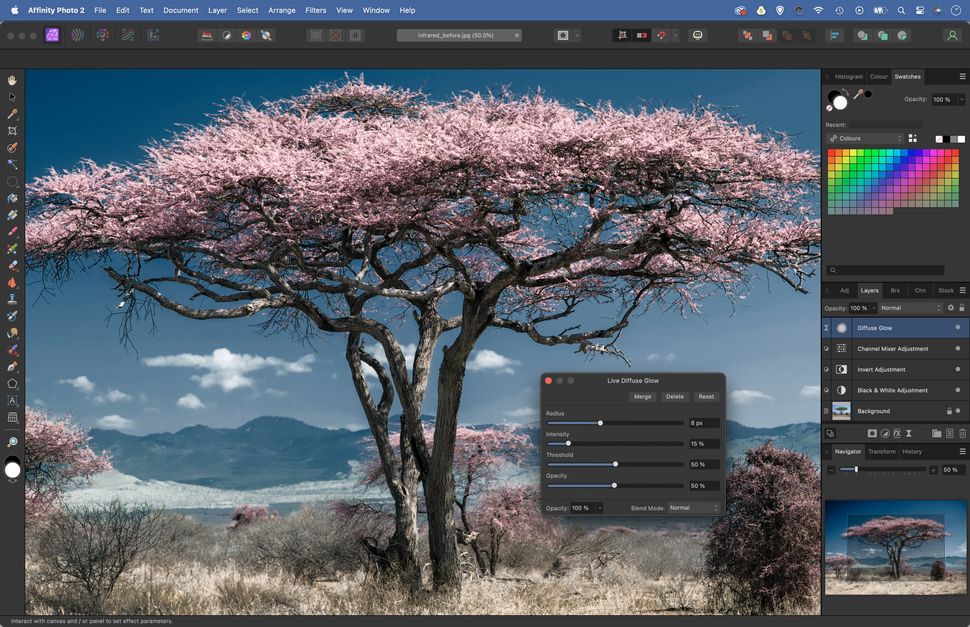
Task: Add a mask layer from the Layers panel
Action: pos(872,433)
